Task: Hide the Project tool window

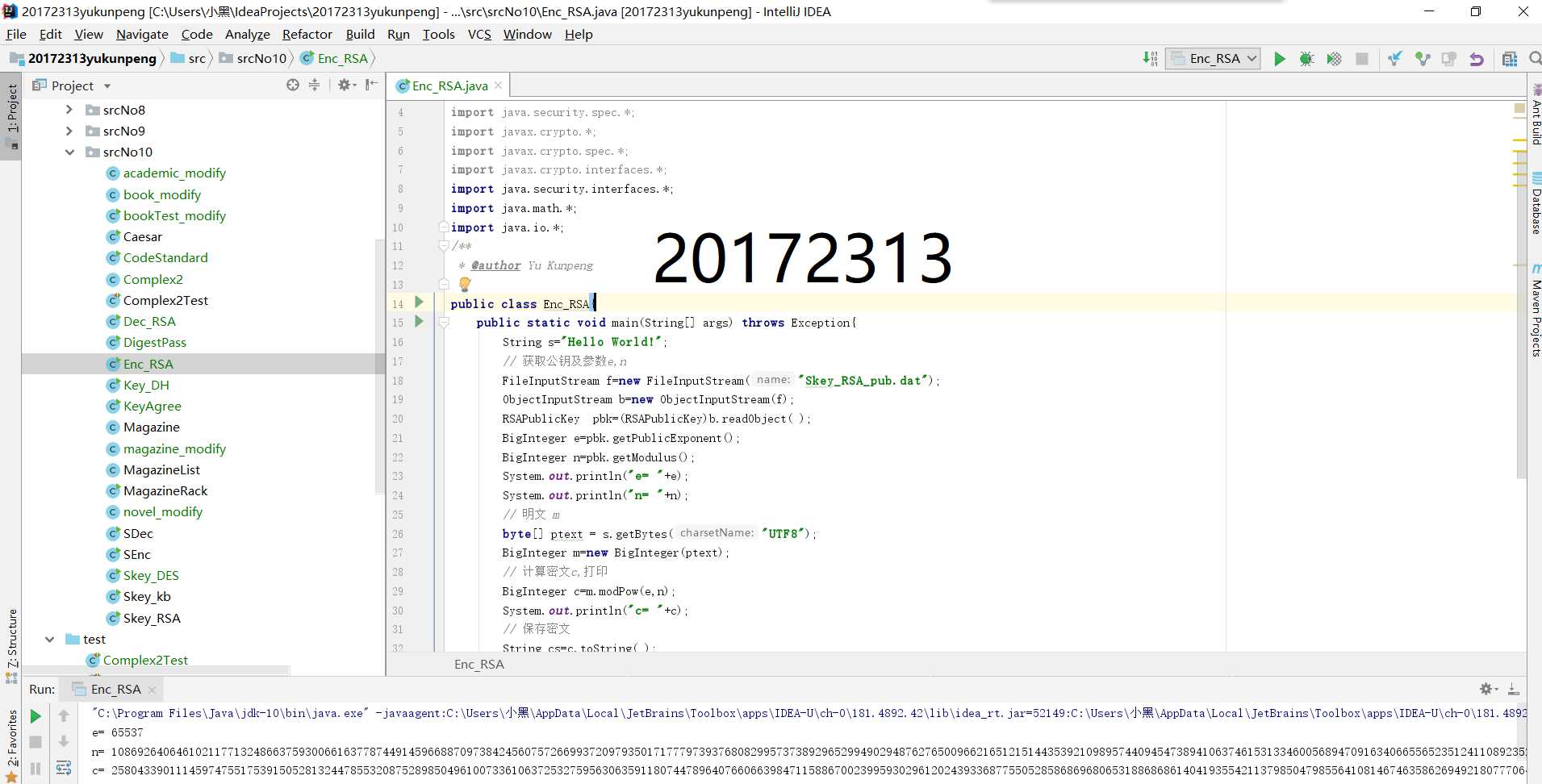Action: pyautogui.click(x=371, y=85)
